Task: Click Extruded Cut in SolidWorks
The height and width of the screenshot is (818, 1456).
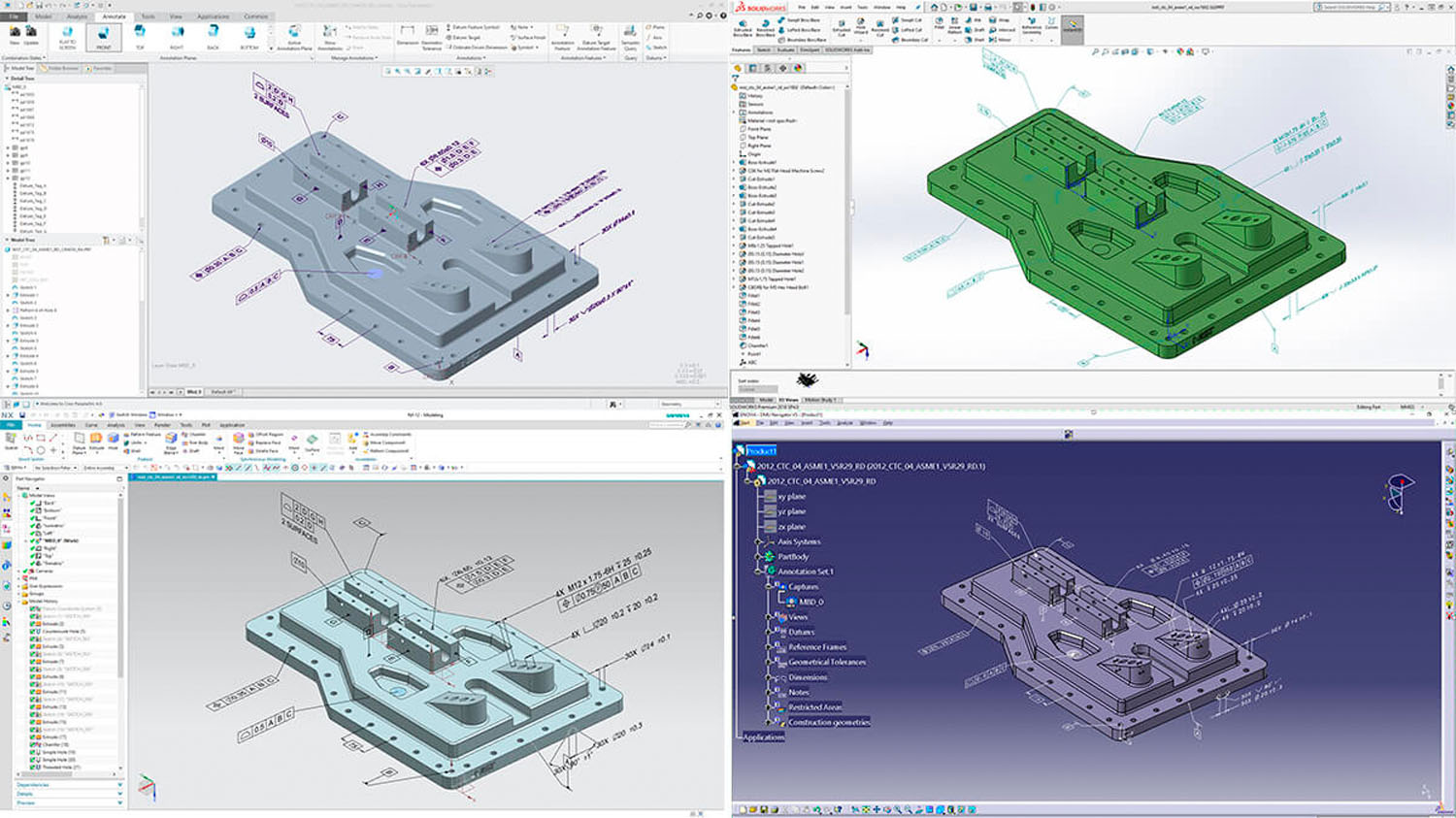Action: [x=842, y=28]
